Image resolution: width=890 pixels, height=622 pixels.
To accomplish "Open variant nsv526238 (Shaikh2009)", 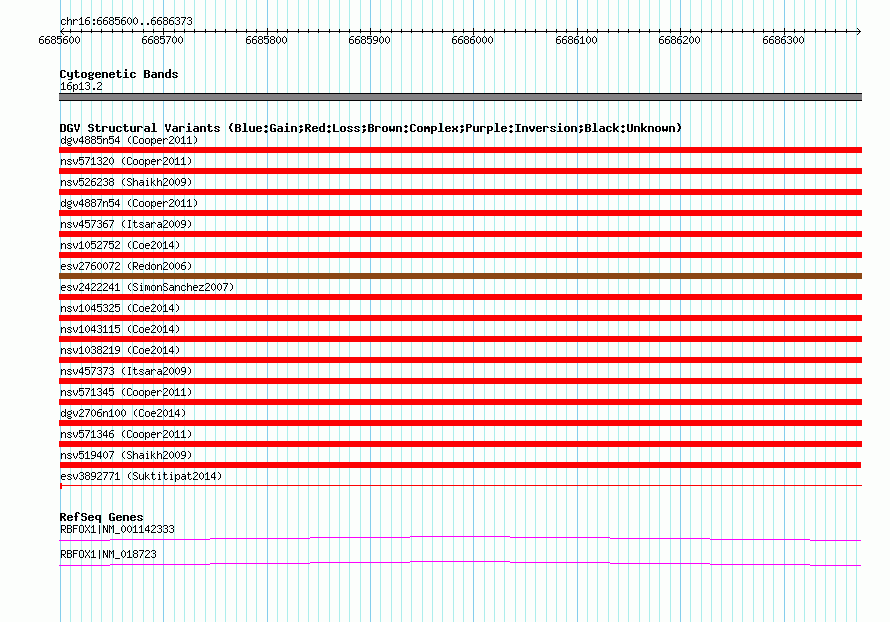I will tap(126, 182).
